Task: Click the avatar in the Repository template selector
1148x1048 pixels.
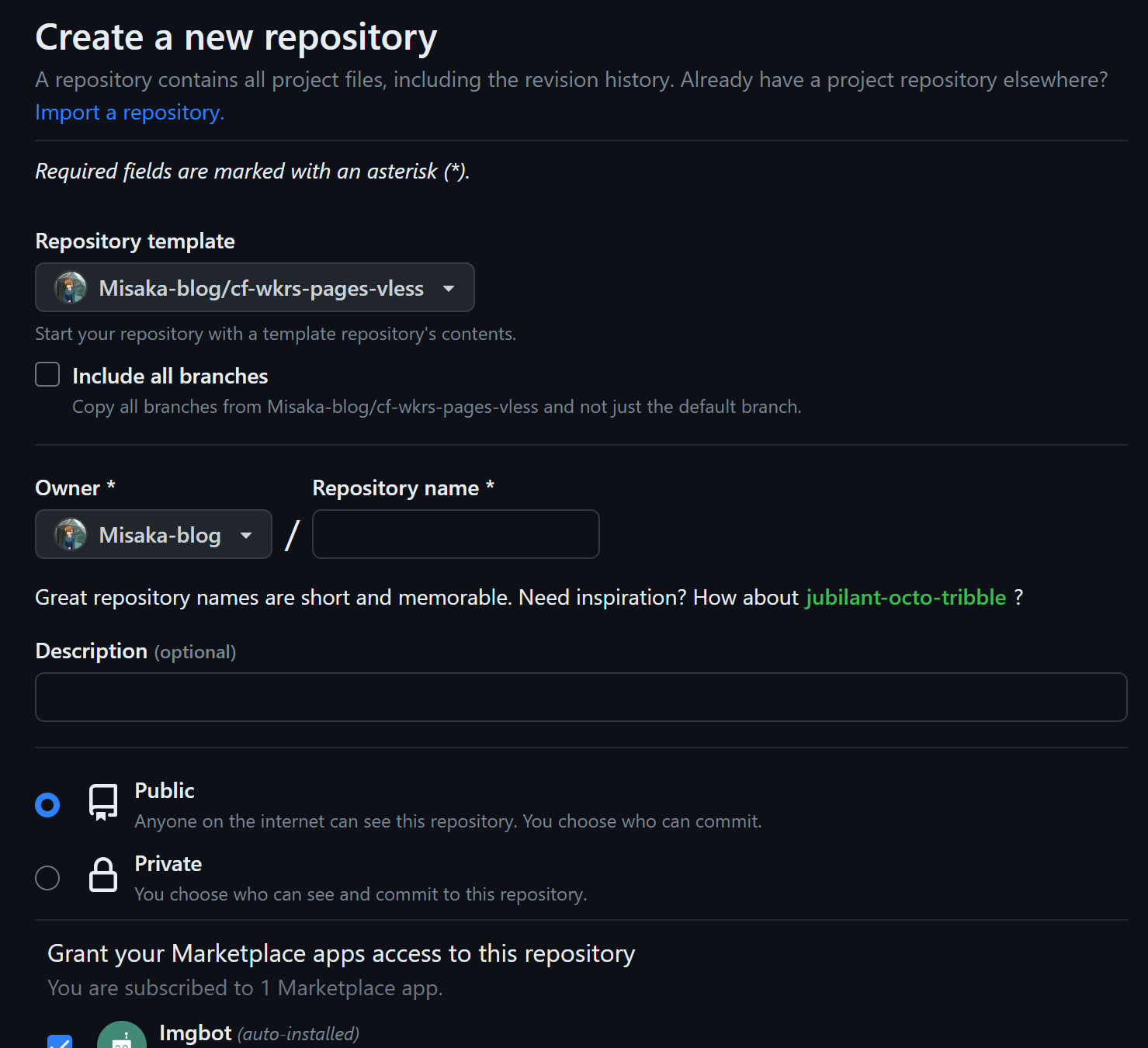Action: click(71, 288)
